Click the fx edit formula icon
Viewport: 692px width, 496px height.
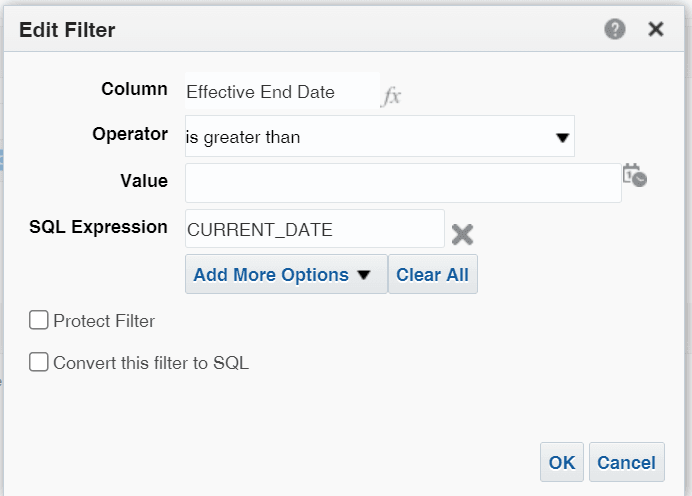click(391, 96)
